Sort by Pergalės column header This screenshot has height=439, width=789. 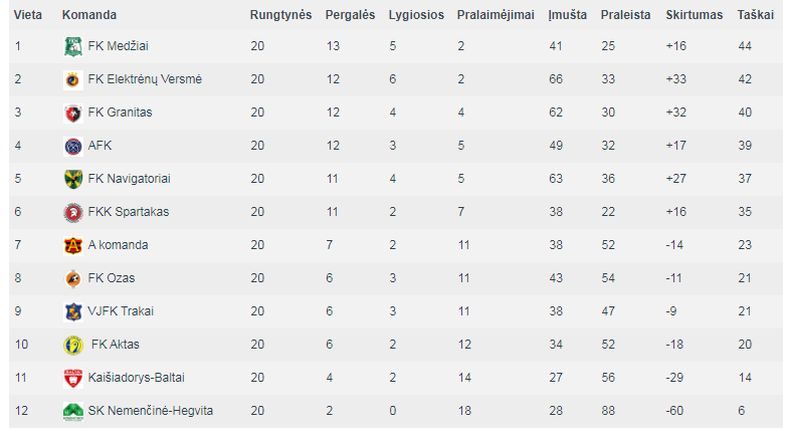coord(350,15)
